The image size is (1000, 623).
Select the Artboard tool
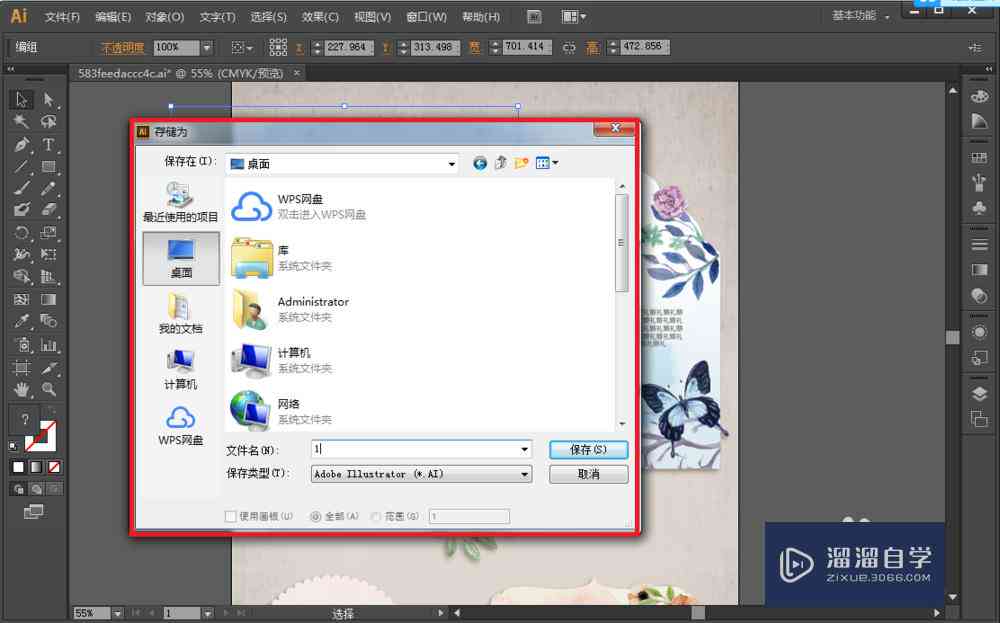pos(21,367)
